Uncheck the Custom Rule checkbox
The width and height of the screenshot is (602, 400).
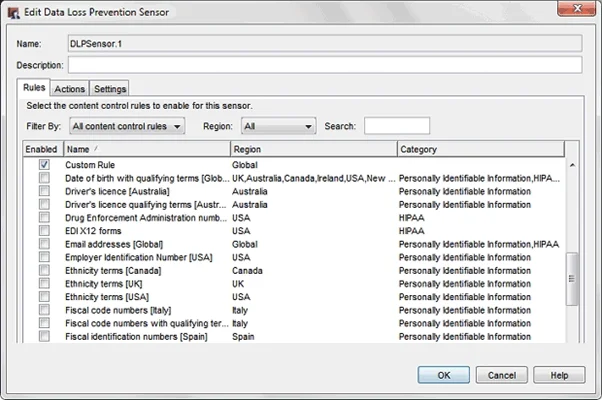(x=44, y=165)
